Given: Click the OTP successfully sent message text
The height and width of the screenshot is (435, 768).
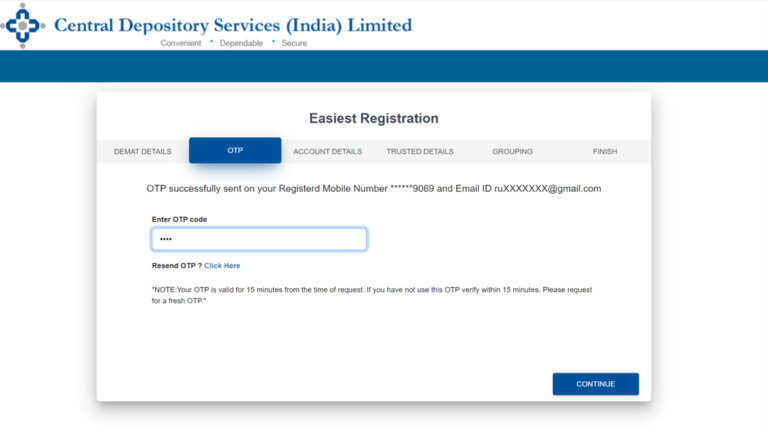Looking at the screenshot, I should [374, 189].
